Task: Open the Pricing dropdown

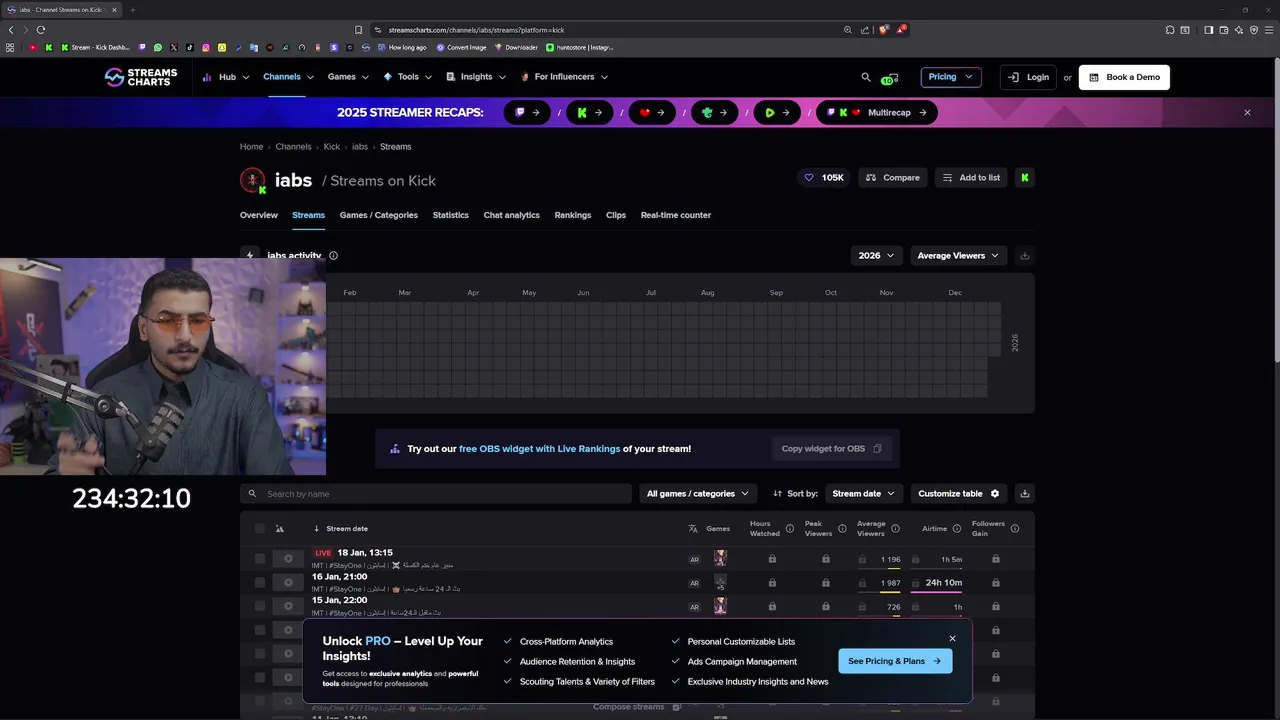Action: [x=950, y=77]
